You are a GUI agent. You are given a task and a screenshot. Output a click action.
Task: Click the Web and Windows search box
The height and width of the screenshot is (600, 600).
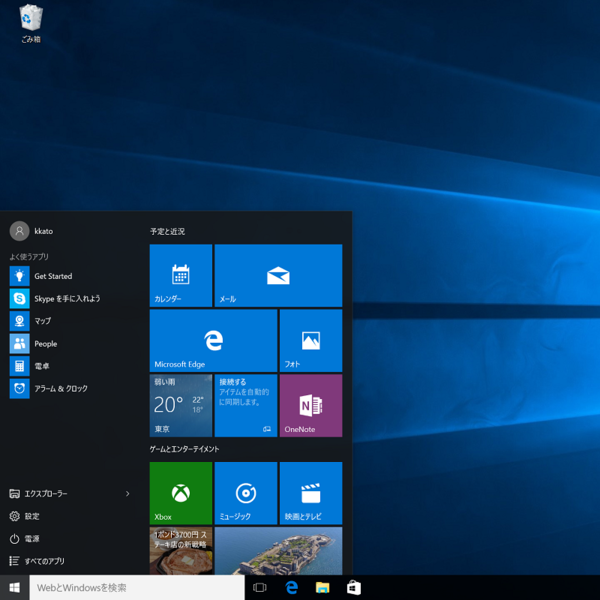(x=137, y=588)
